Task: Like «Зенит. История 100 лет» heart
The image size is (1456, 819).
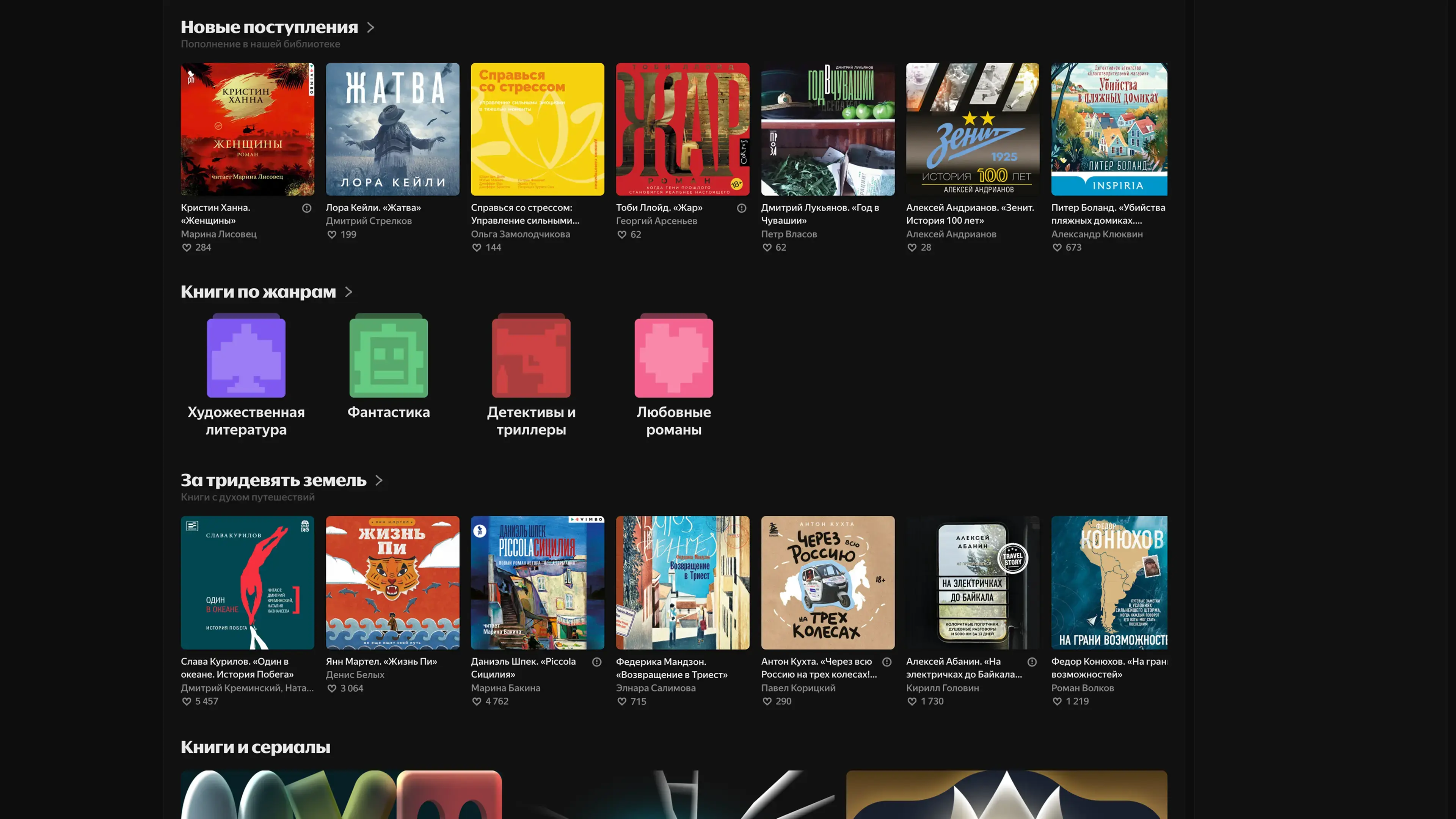Action: tap(912, 248)
